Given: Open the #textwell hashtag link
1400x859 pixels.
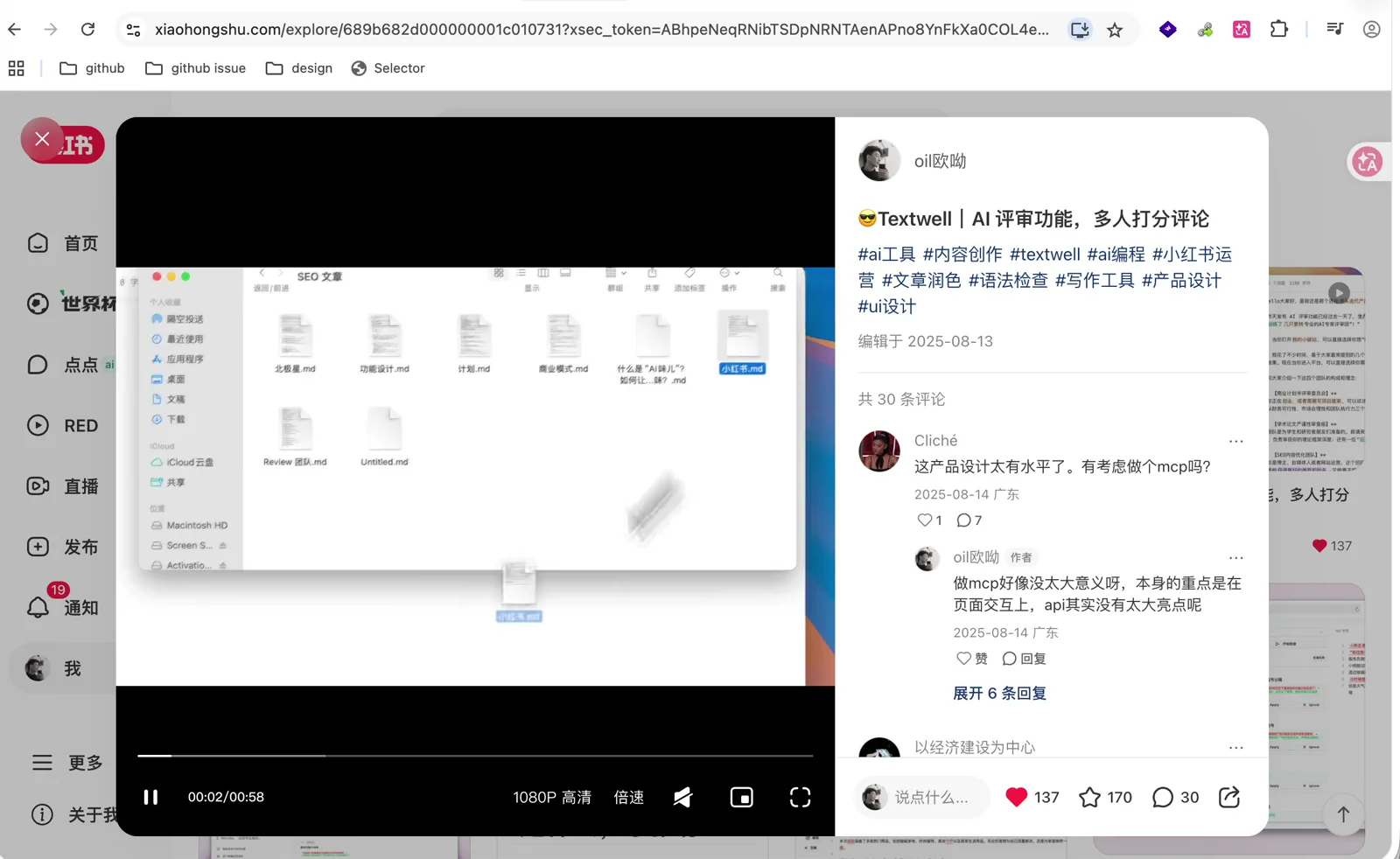Looking at the screenshot, I should click(x=1045, y=255).
